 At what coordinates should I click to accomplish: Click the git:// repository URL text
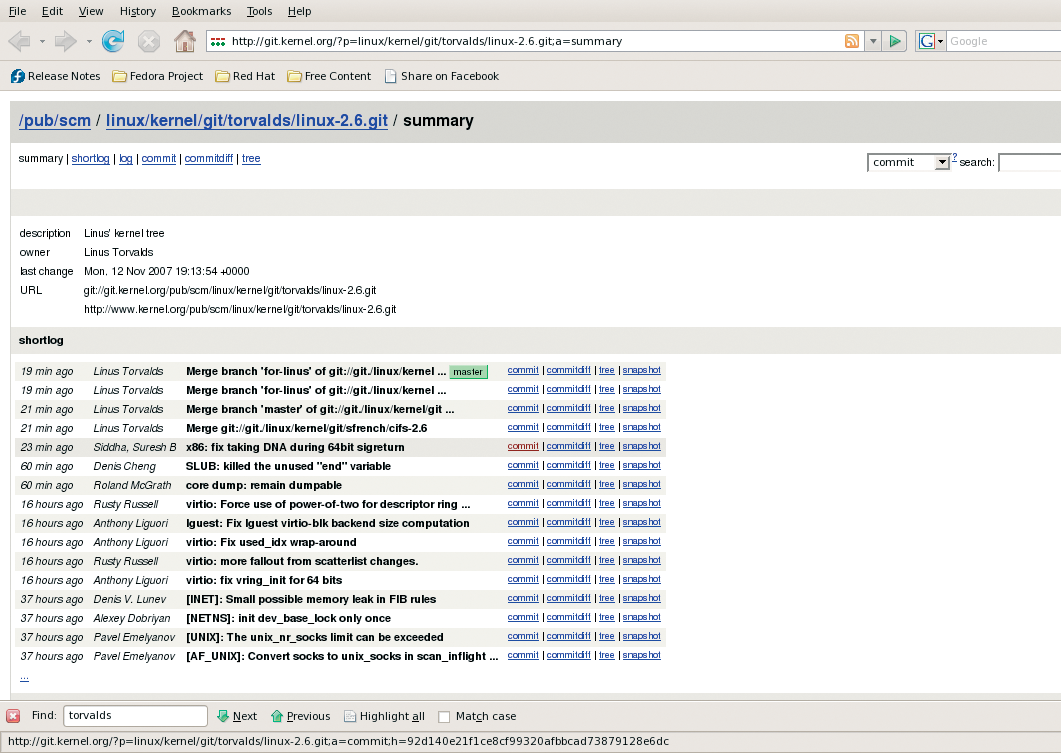230,290
